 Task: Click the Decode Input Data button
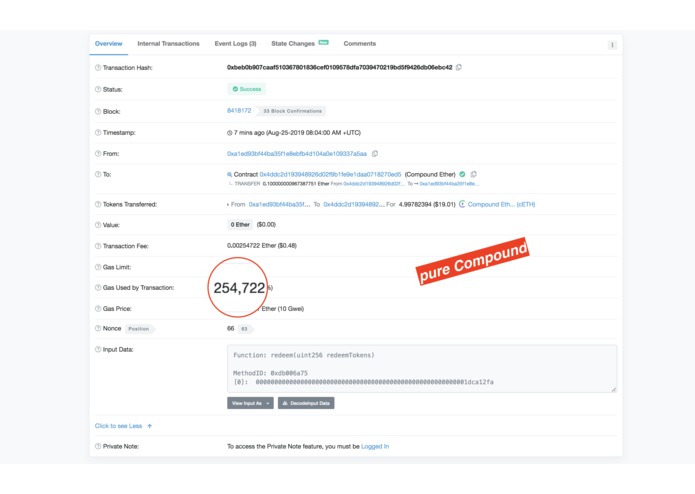306,403
